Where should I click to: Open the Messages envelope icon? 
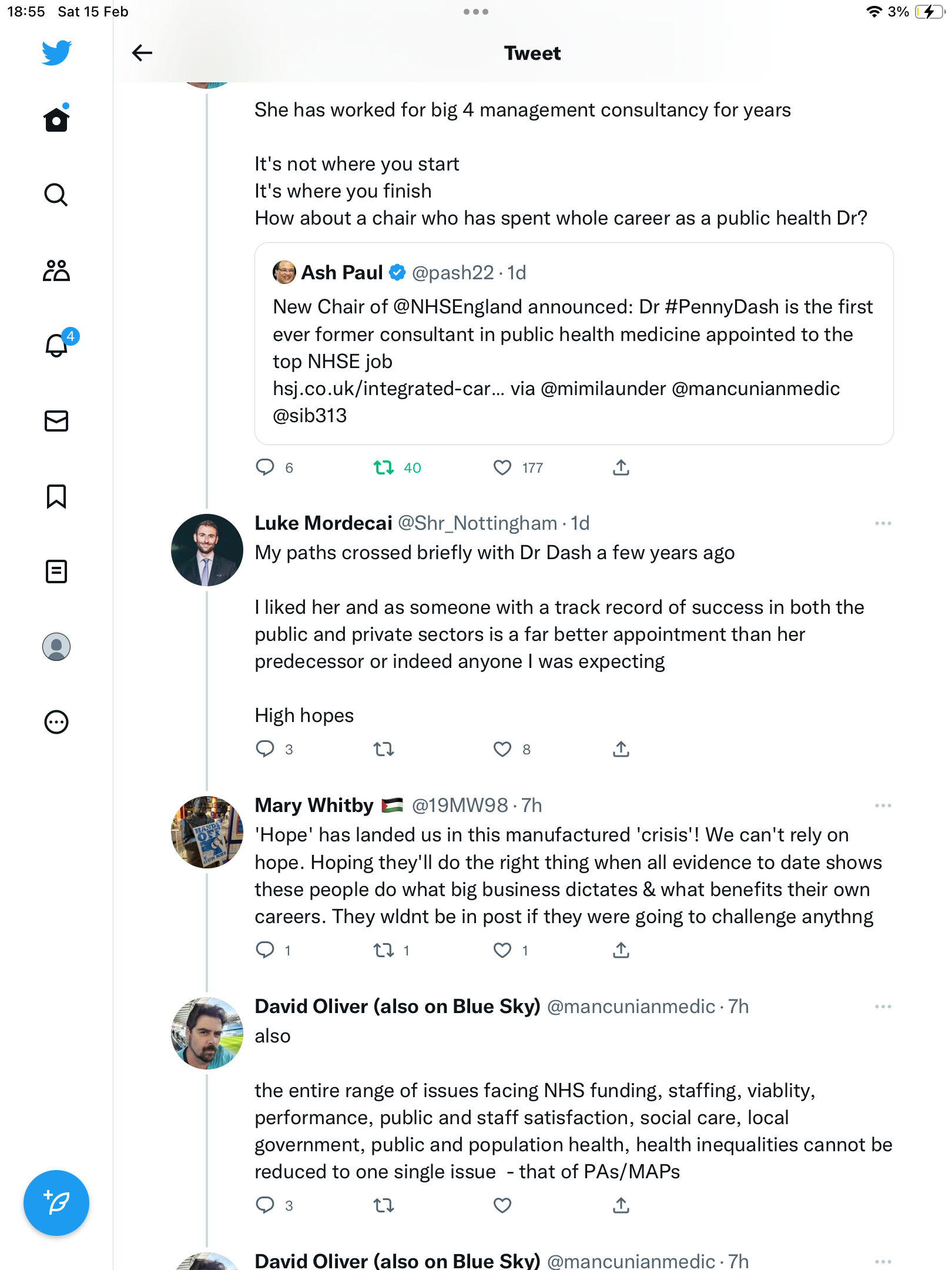(x=56, y=421)
